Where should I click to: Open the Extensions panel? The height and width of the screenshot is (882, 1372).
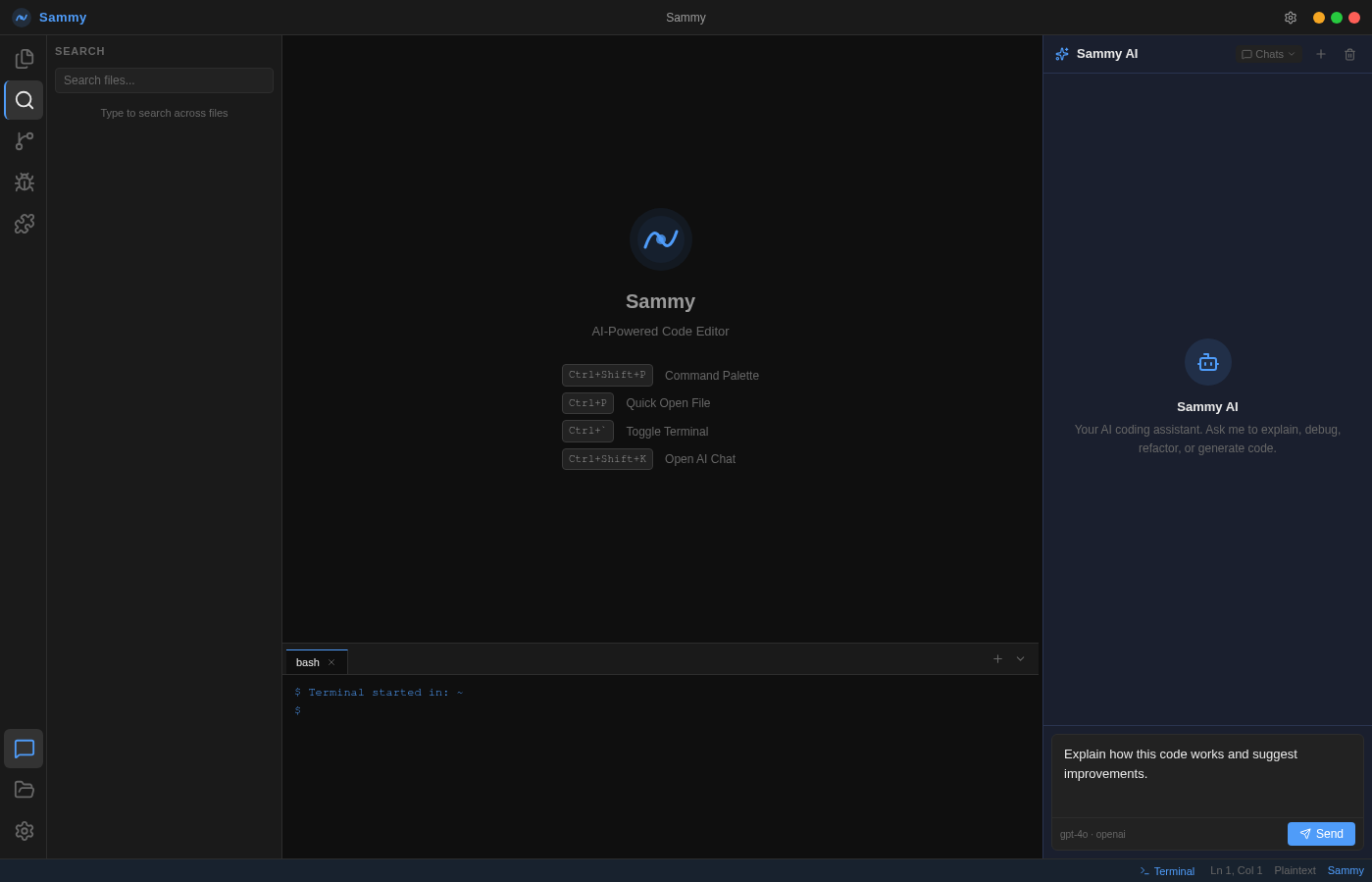tap(24, 224)
